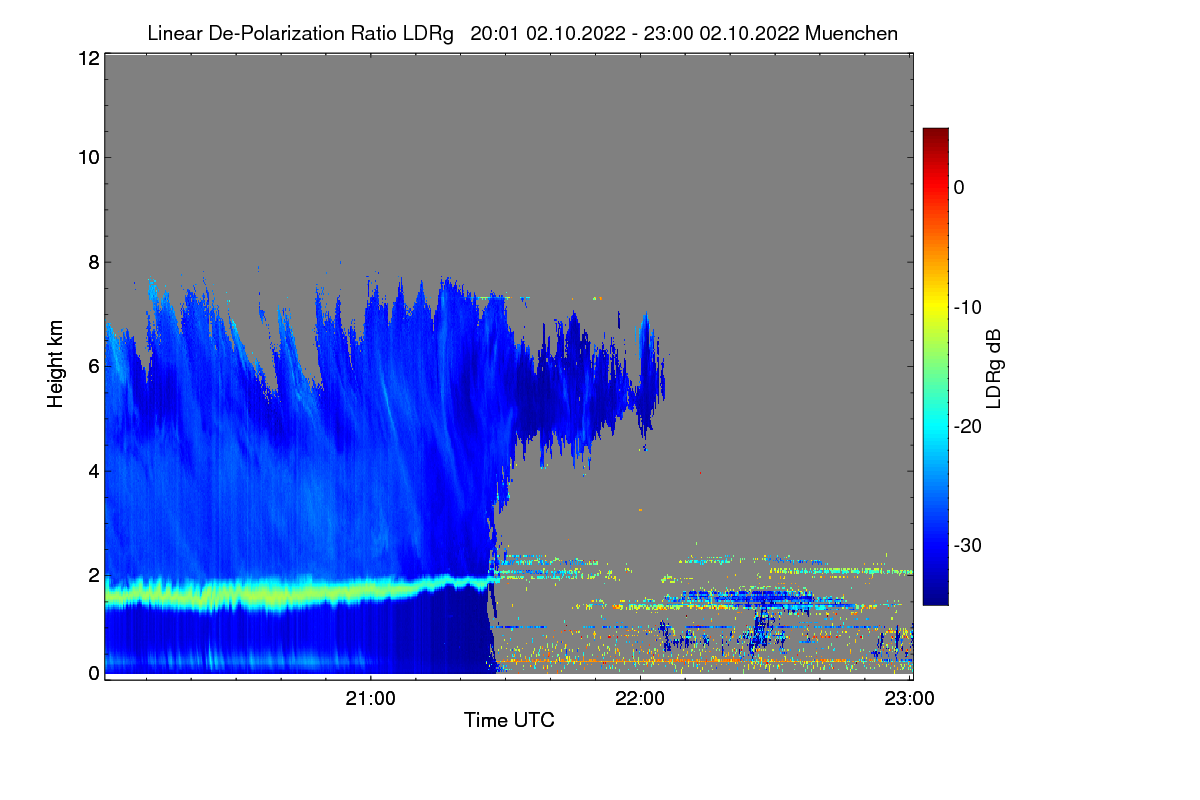Screen dimensions: 1200x800
Task: Click the 'Time UTC' axis label
Action: pyautogui.click(x=508, y=719)
